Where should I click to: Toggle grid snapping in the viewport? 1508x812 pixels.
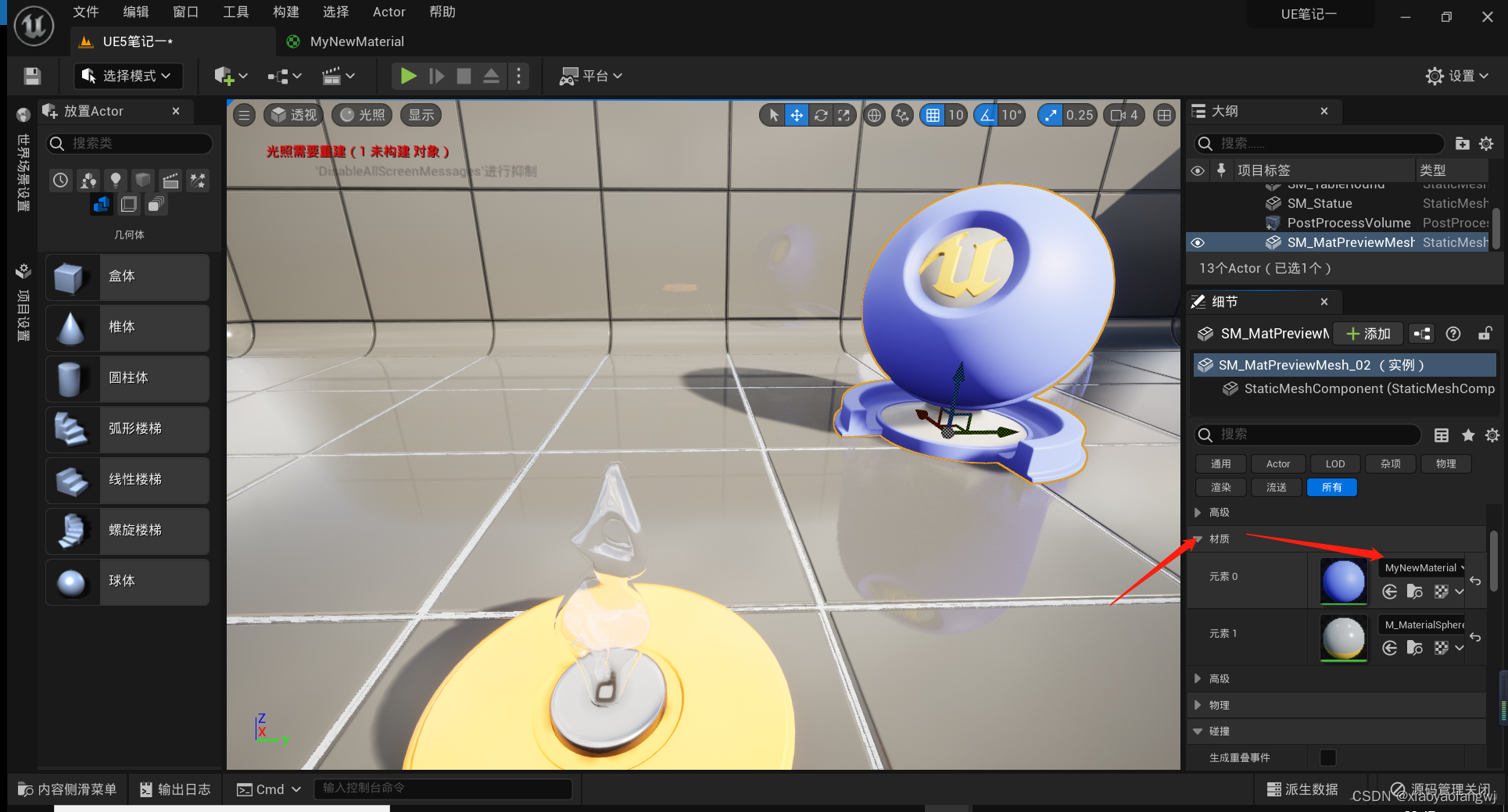point(933,115)
